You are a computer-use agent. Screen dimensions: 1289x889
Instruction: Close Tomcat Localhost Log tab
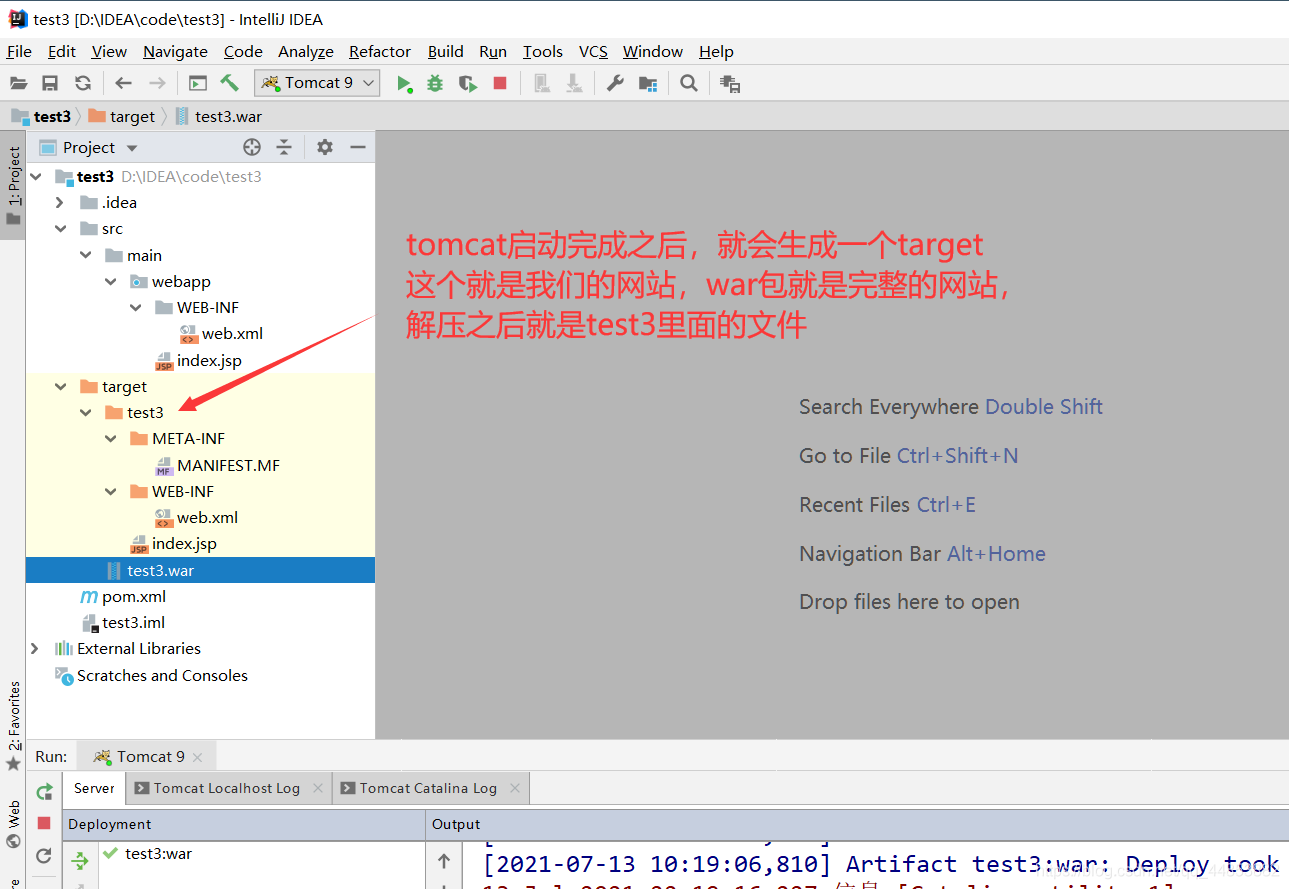point(318,788)
